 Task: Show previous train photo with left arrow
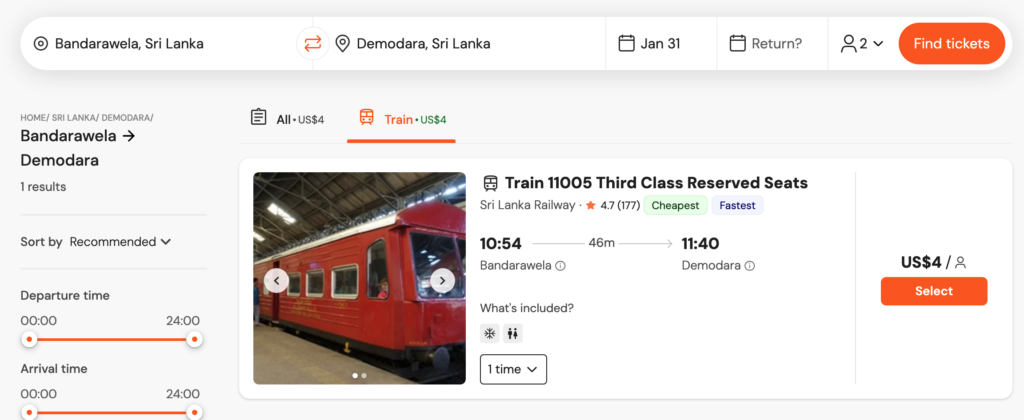[277, 280]
